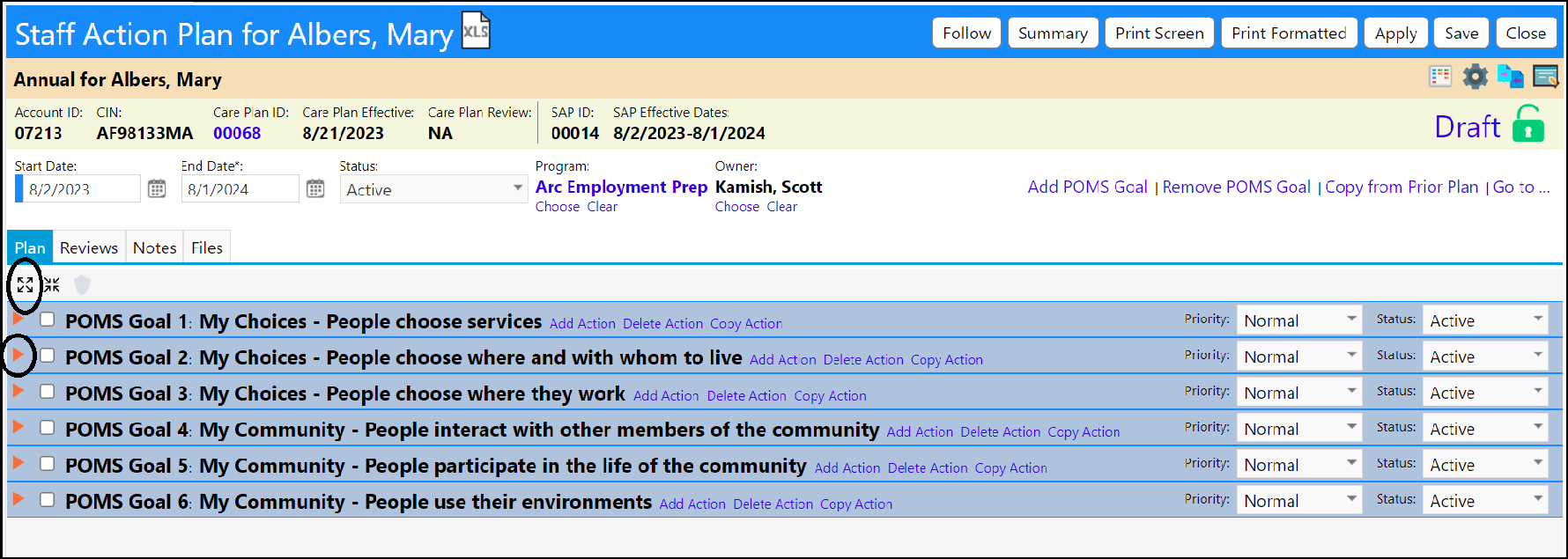Click the End Date input field

[x=240, y=188]
